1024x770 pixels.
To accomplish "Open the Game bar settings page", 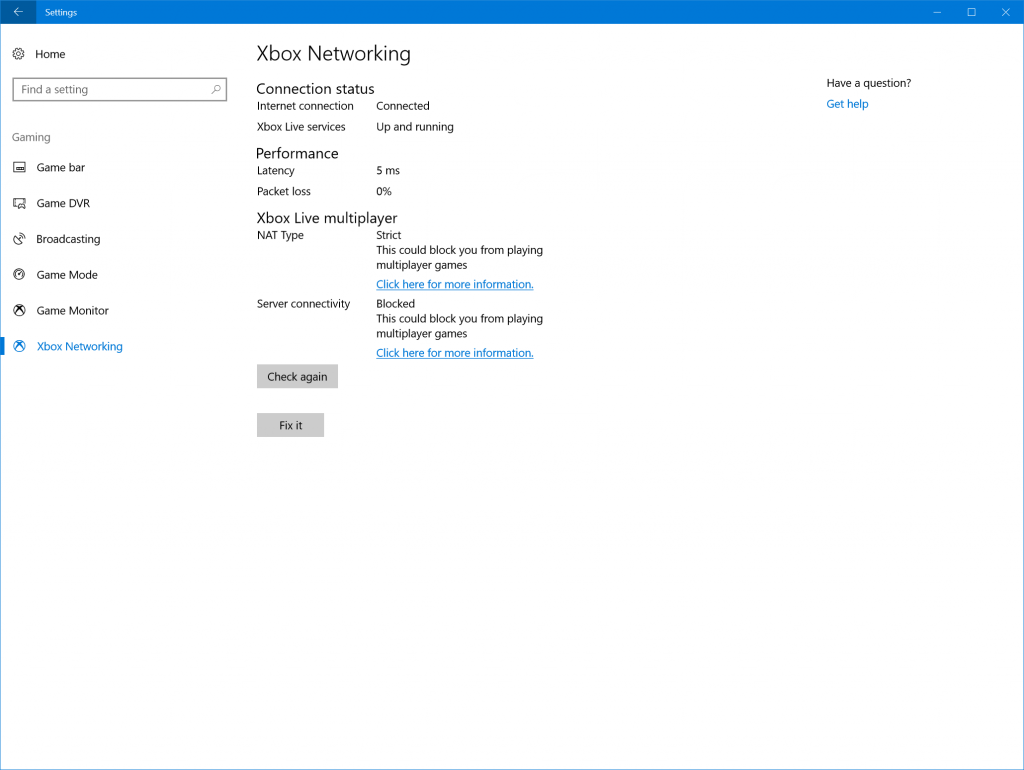I will coord(61,168).
